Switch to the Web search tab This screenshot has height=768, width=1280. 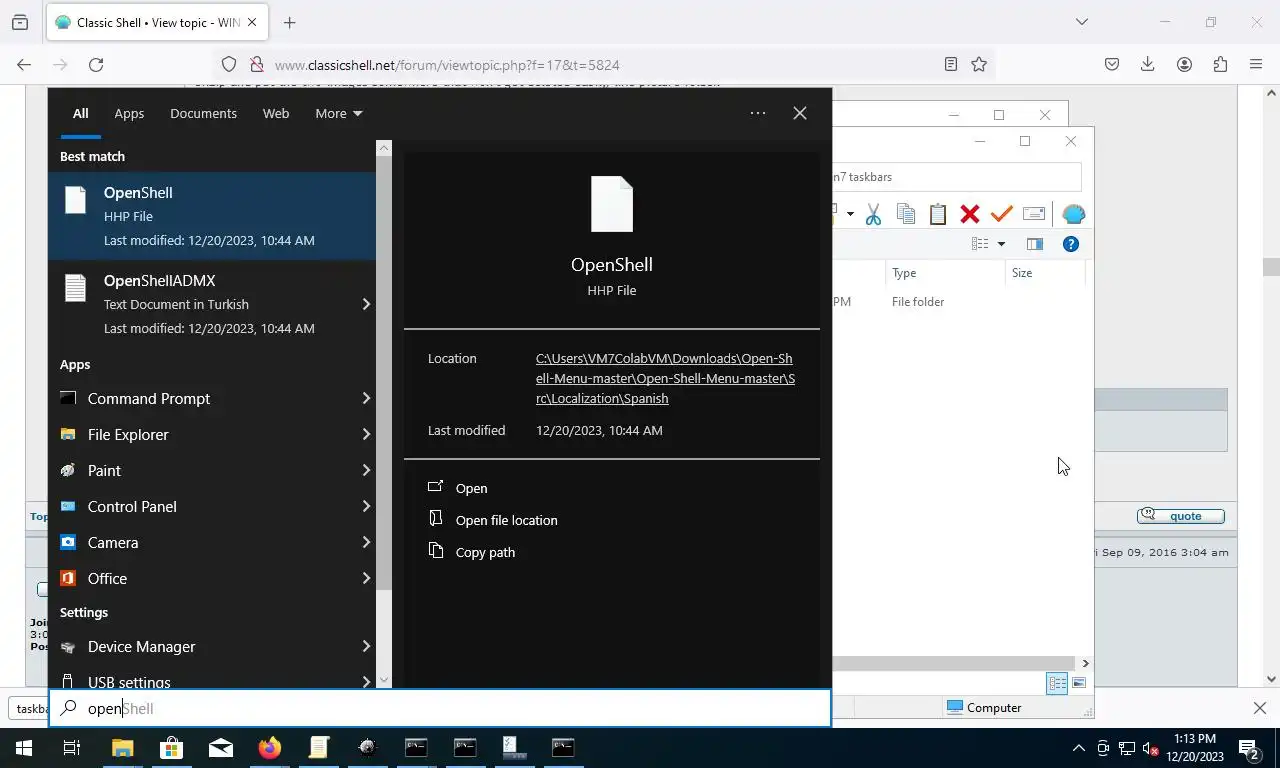[x=276, y=113]
